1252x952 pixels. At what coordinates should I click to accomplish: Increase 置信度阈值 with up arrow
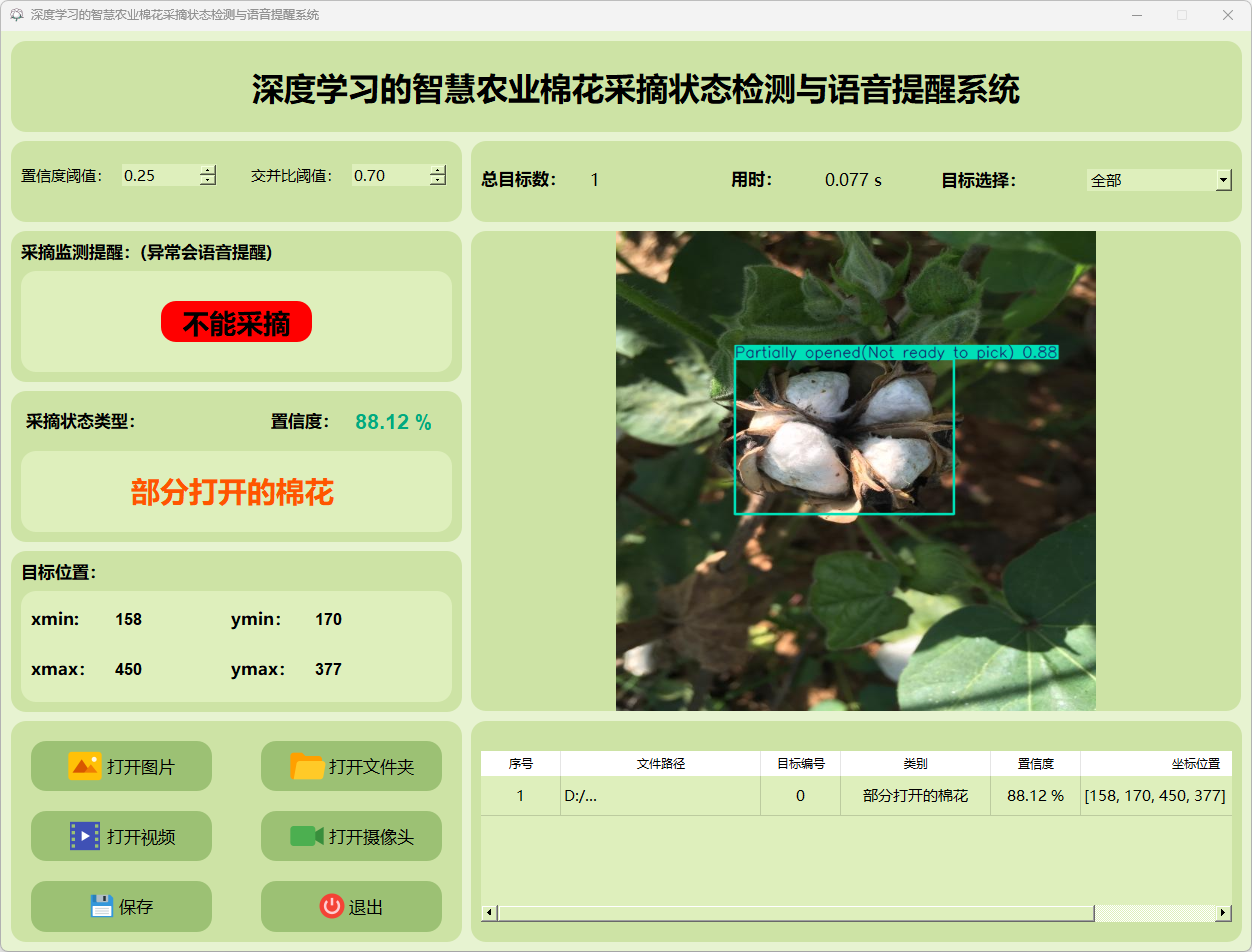click(208, 170)
